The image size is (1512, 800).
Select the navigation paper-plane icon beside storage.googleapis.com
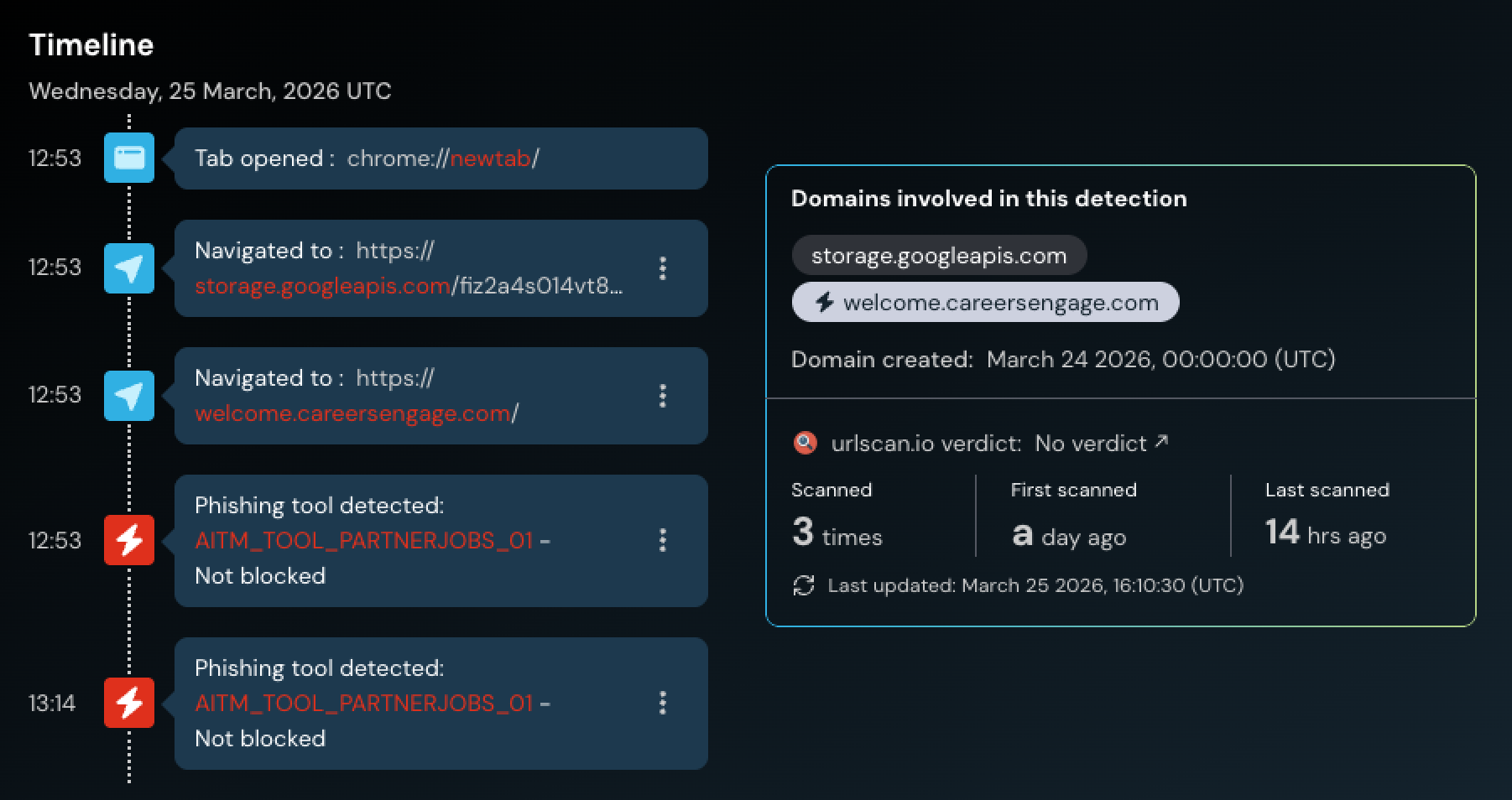tap(128, 268)
